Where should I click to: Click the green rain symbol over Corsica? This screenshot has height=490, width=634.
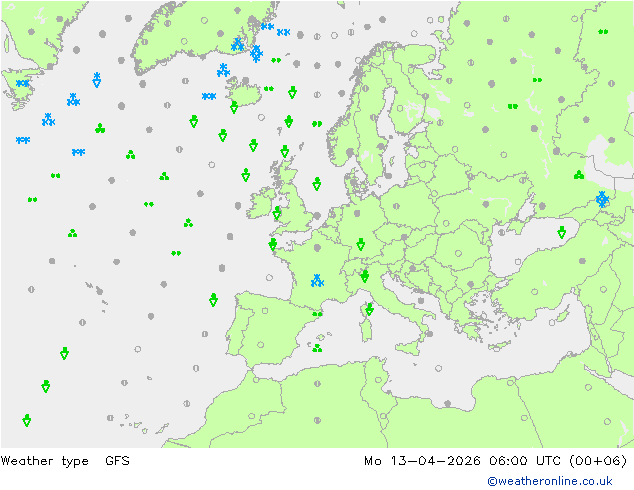[x=370, y=309]
